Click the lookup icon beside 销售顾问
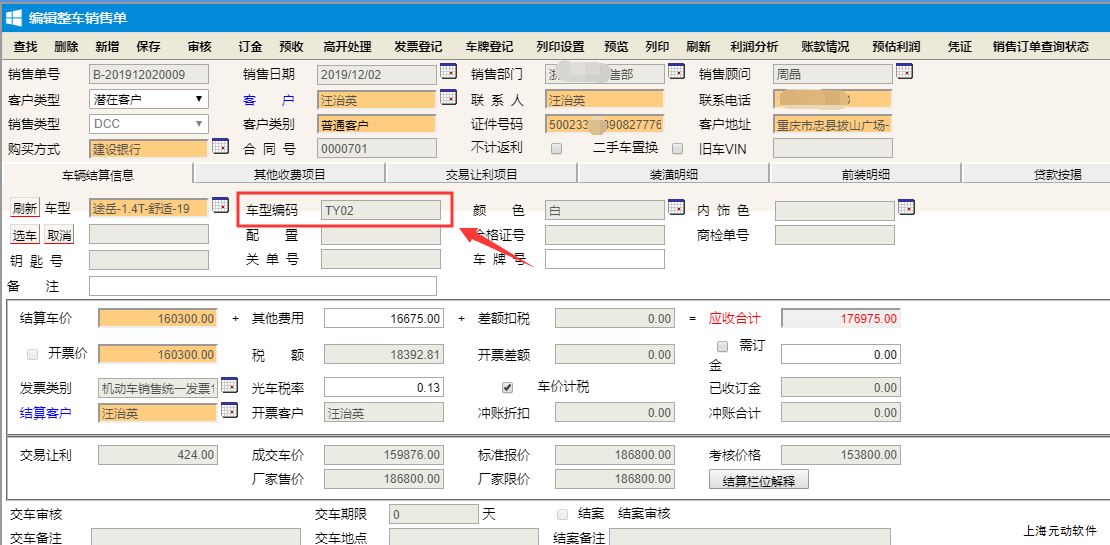This screenshot has height=545, width=1110. (x=904, y=72)
